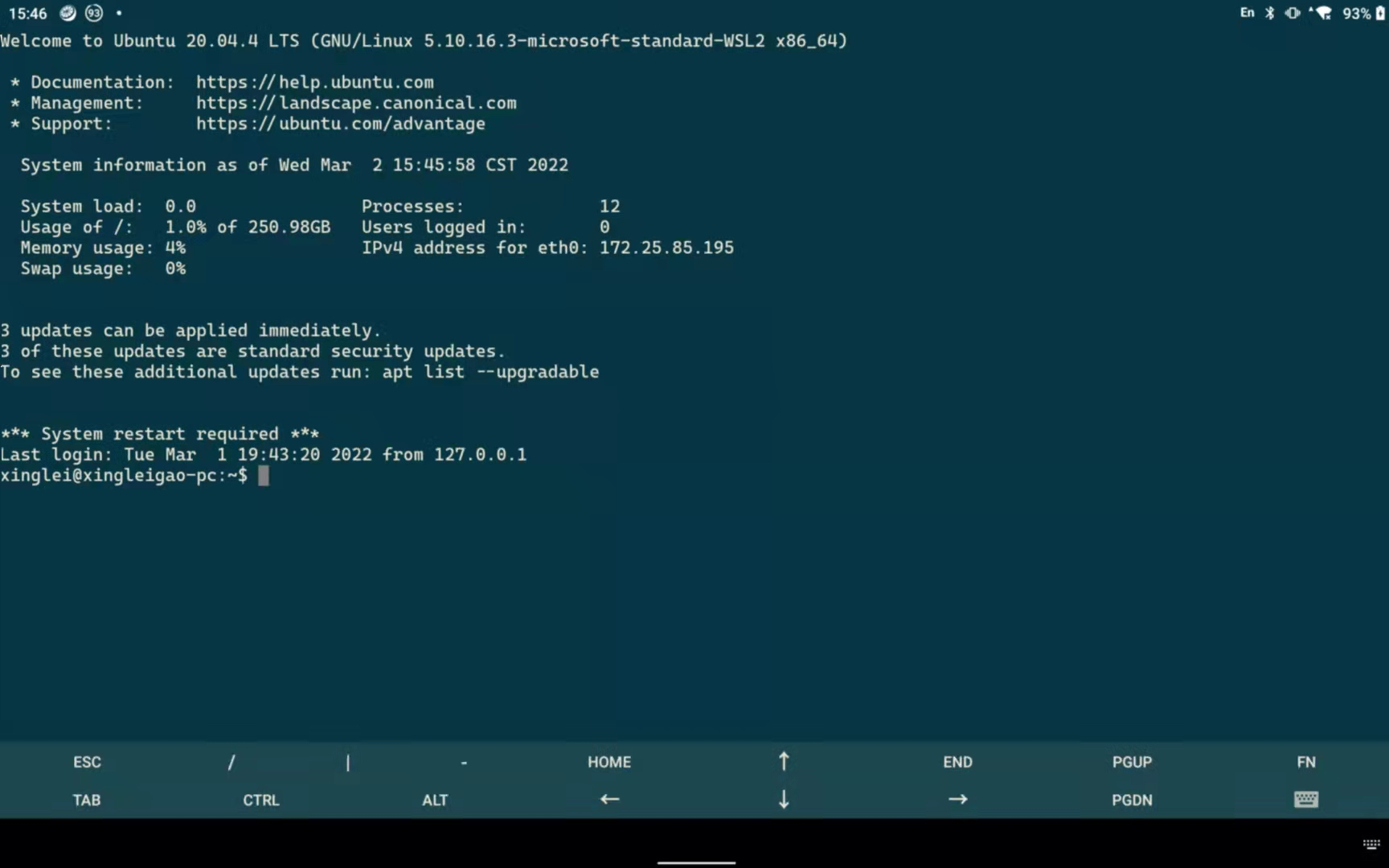Tap the dash key
Image resolution: width=1389 pixels, height=868 pixels.
tap(464, 762)
